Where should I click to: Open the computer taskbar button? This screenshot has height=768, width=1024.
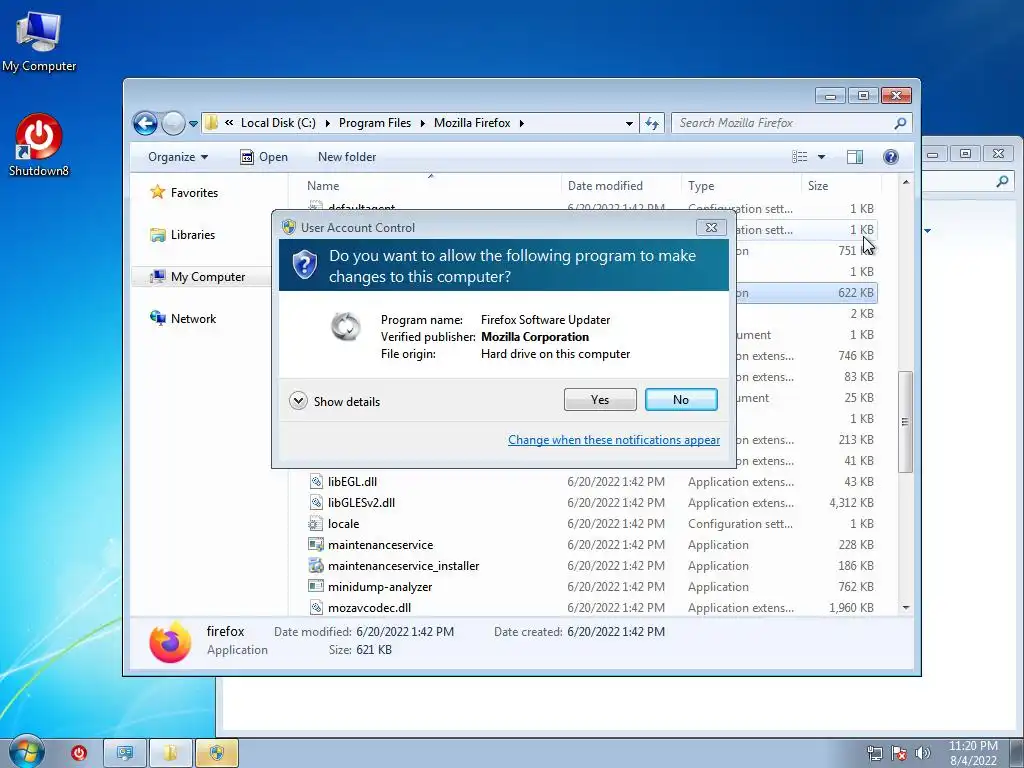(125, 753)
